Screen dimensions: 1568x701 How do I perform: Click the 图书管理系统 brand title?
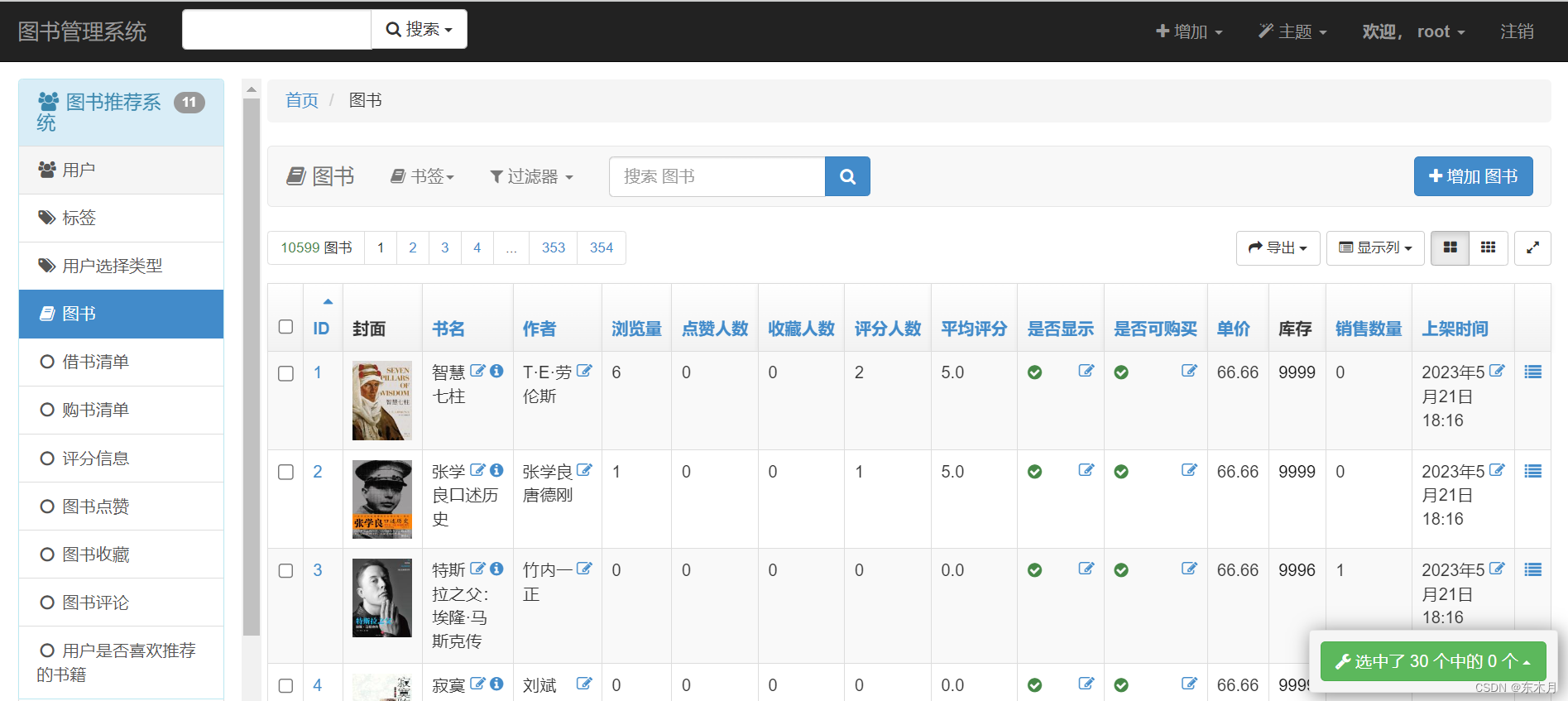[x=82, y=31]
